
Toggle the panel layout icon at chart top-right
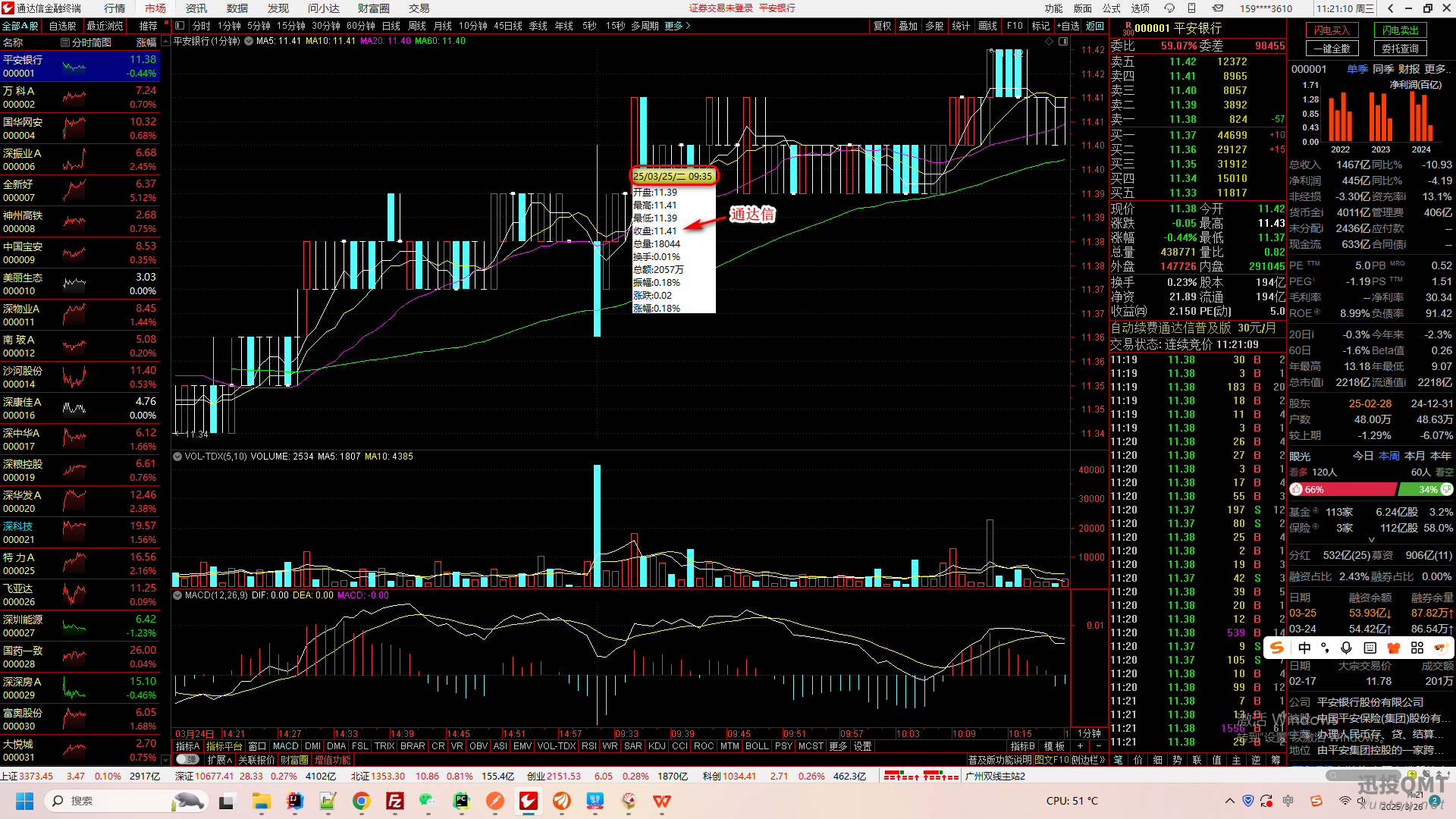point(1063,41)
